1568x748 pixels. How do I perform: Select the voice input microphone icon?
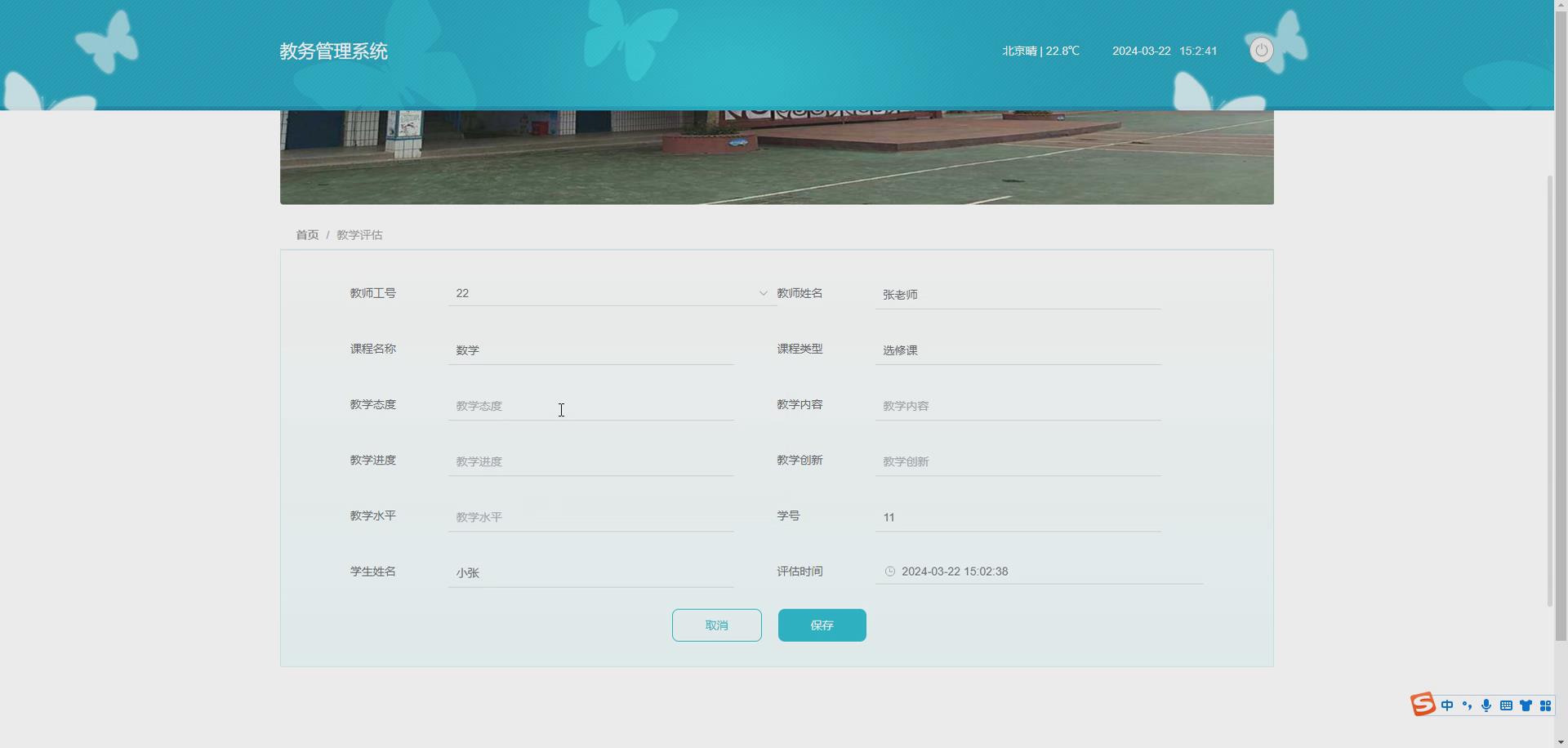point(1486,706)
